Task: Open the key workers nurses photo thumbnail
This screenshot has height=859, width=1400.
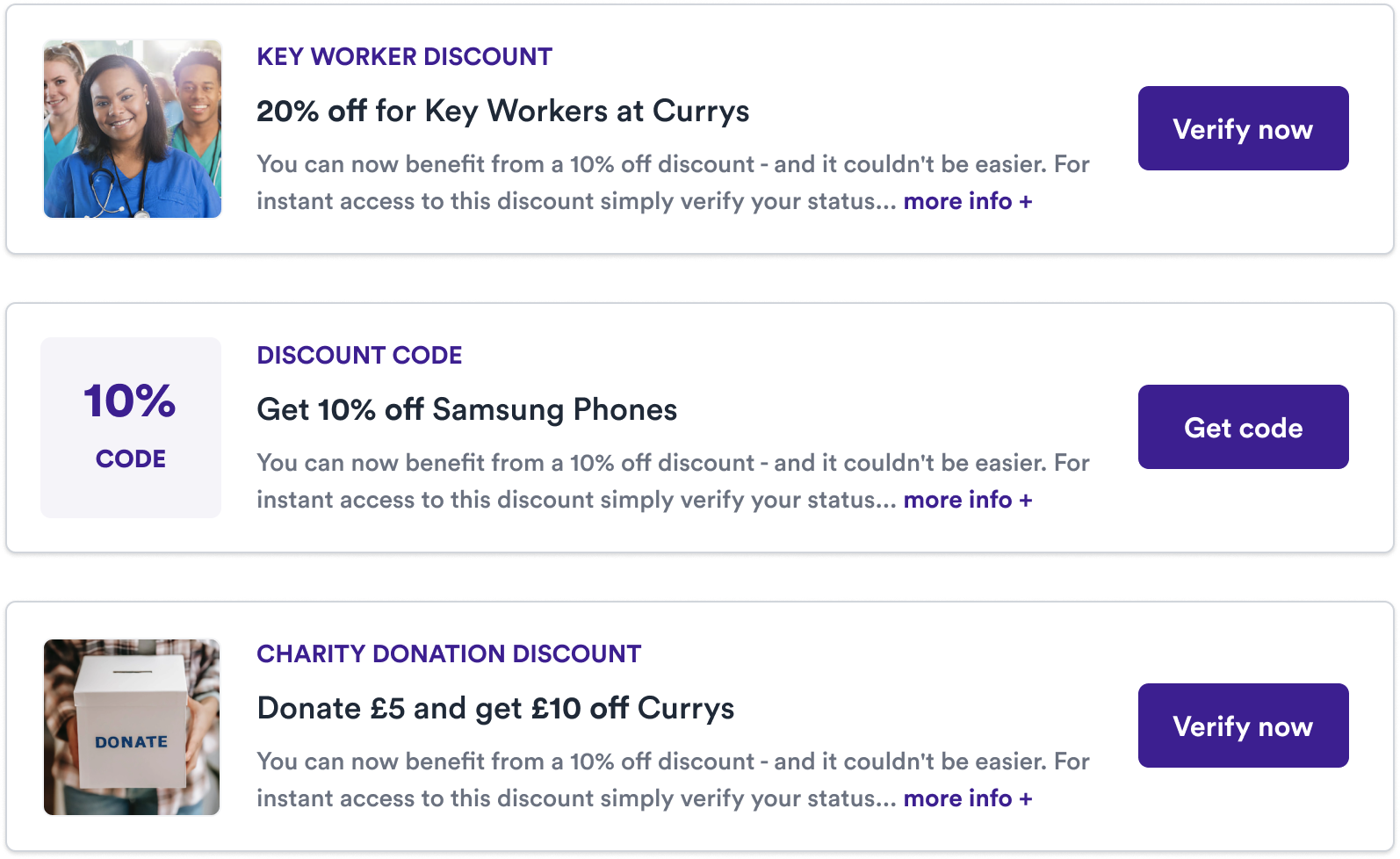Action: click(133, 128)
